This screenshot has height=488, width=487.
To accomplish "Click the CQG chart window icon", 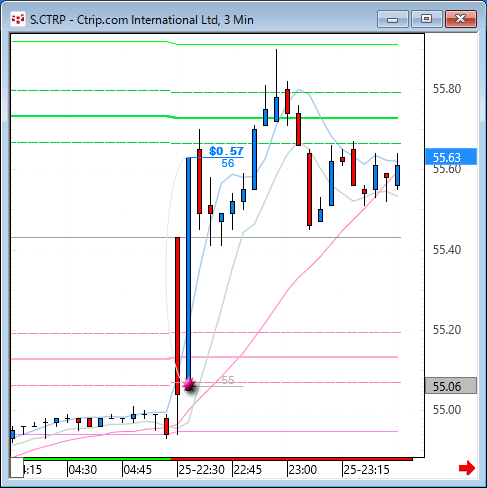I will [x=18, y=19].
